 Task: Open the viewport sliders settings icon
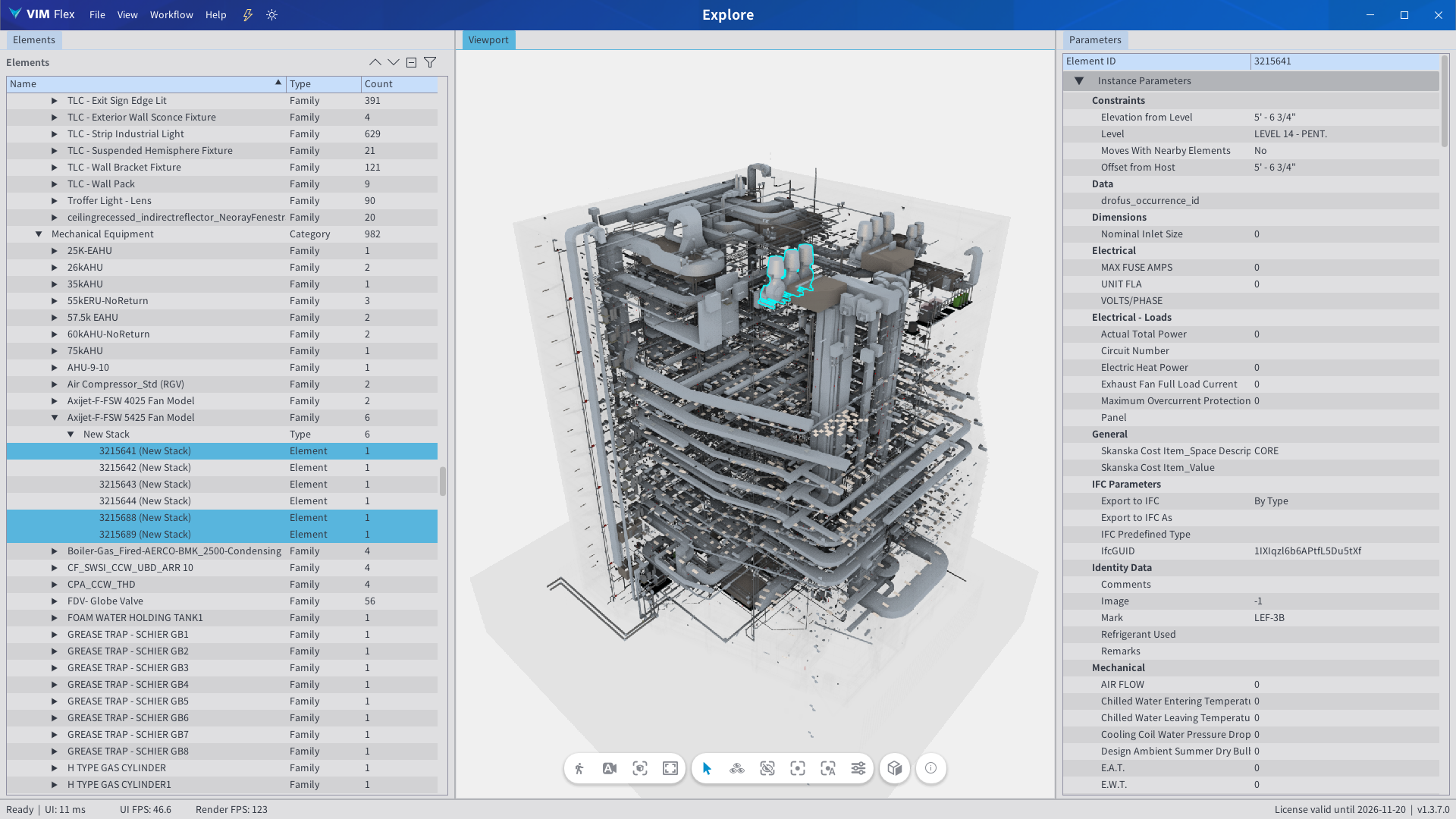(858, 768)
